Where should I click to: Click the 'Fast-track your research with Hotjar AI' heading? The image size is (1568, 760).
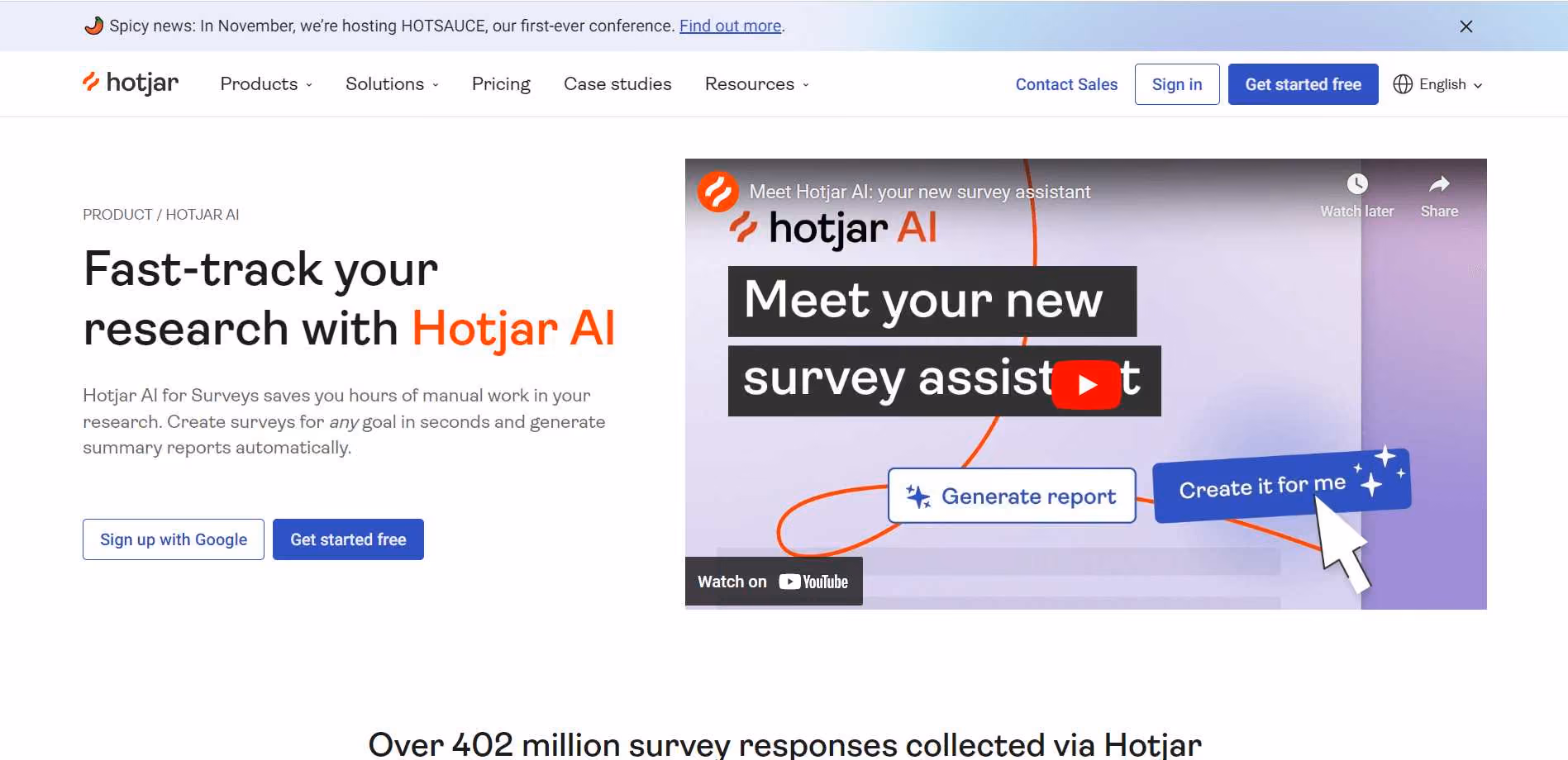click(x=349, y=299)
